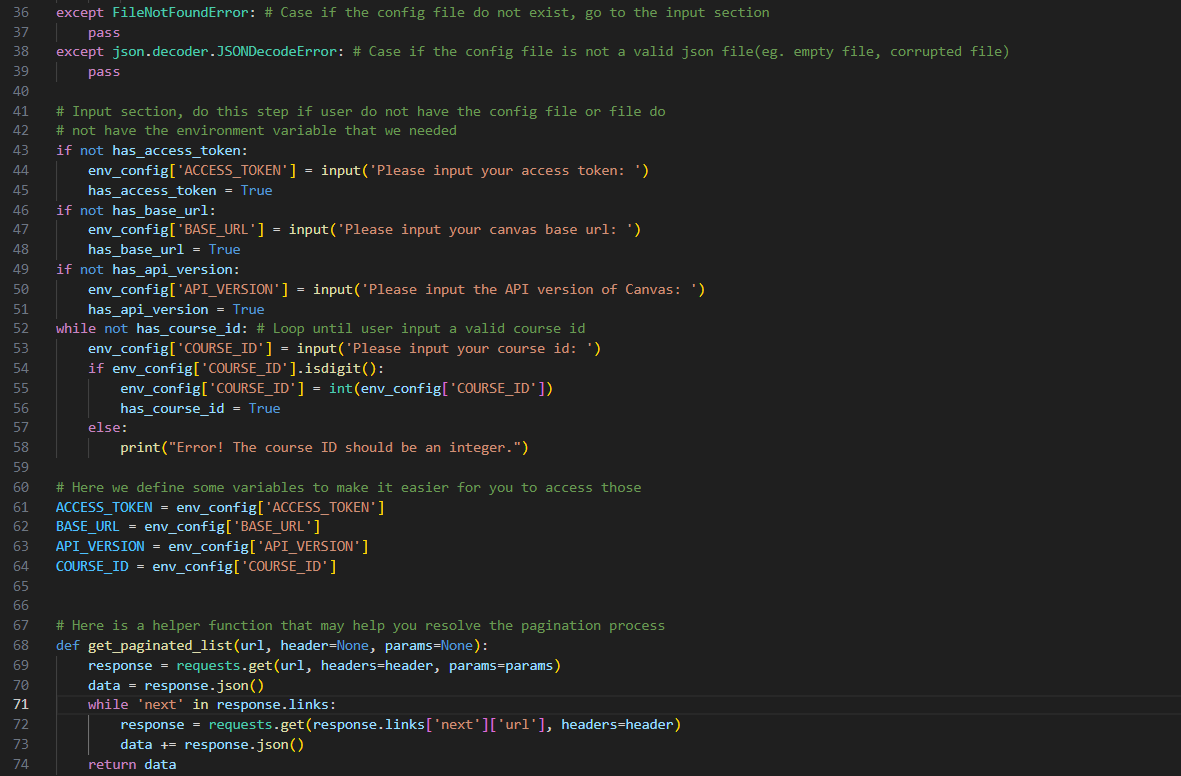Click the requests.get call on line 69

pos(226,665)
